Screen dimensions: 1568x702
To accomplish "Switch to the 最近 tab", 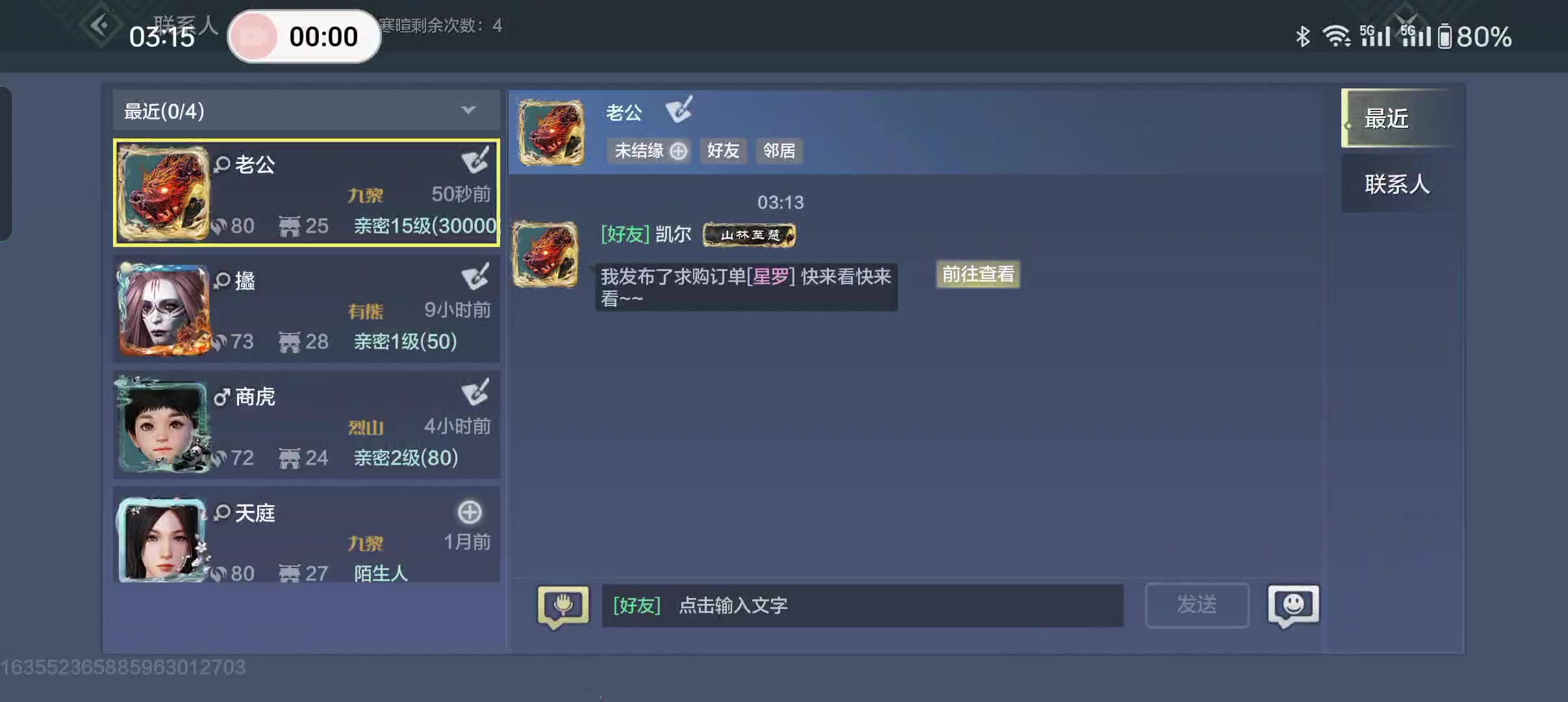I will 1397,118.
